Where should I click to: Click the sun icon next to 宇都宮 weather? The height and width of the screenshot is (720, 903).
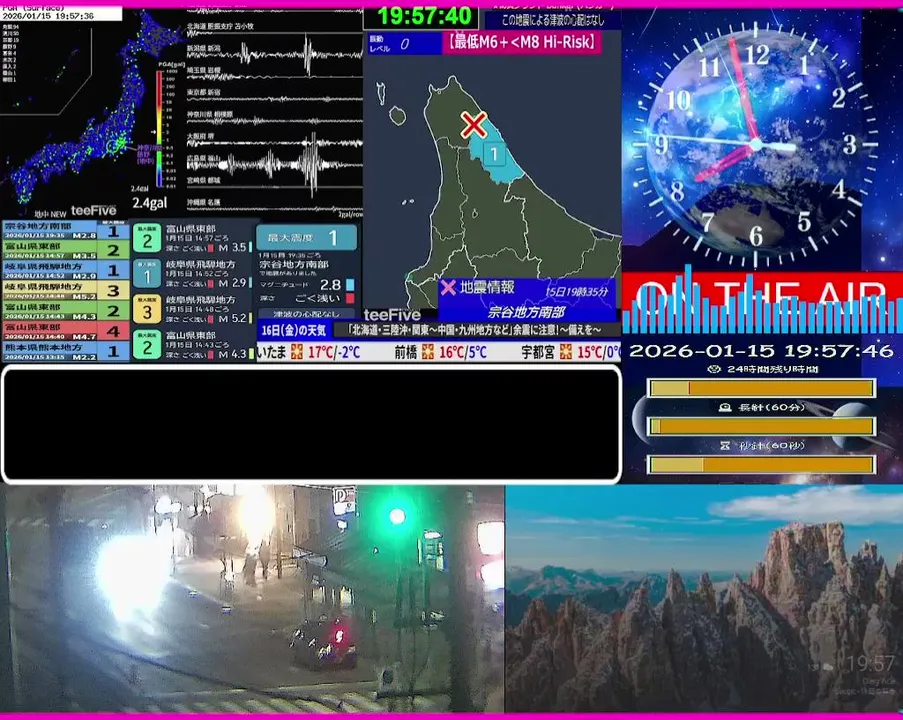pyautogui.click(x=566, y=351)
